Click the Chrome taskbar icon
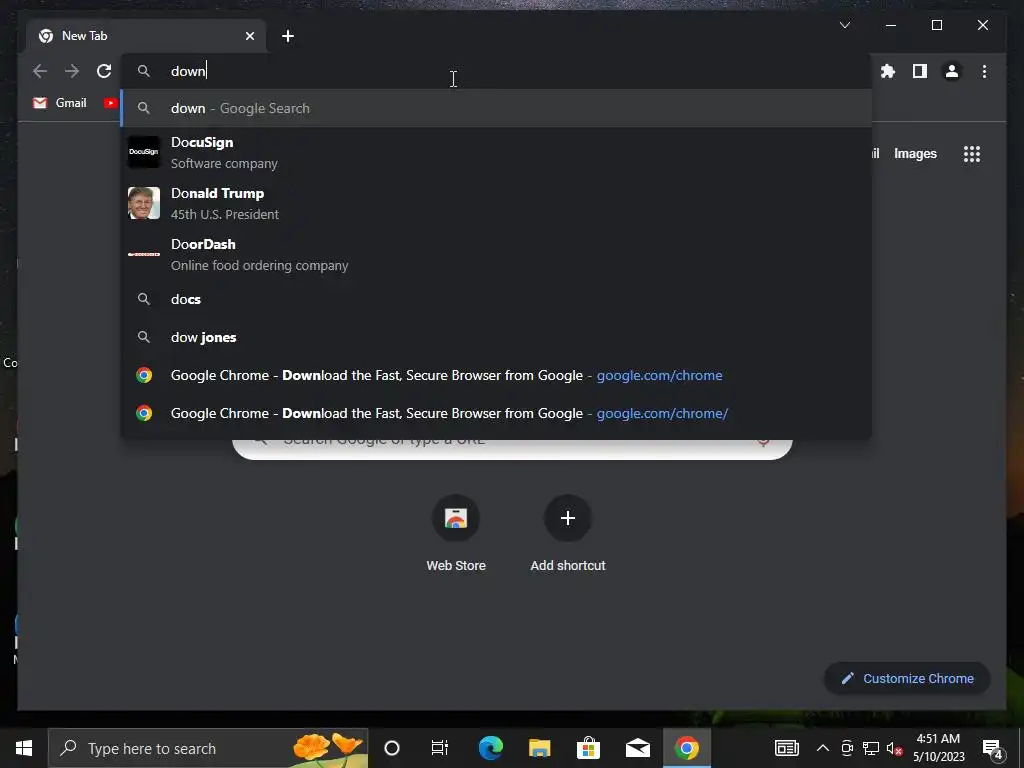 pos(686,748)
